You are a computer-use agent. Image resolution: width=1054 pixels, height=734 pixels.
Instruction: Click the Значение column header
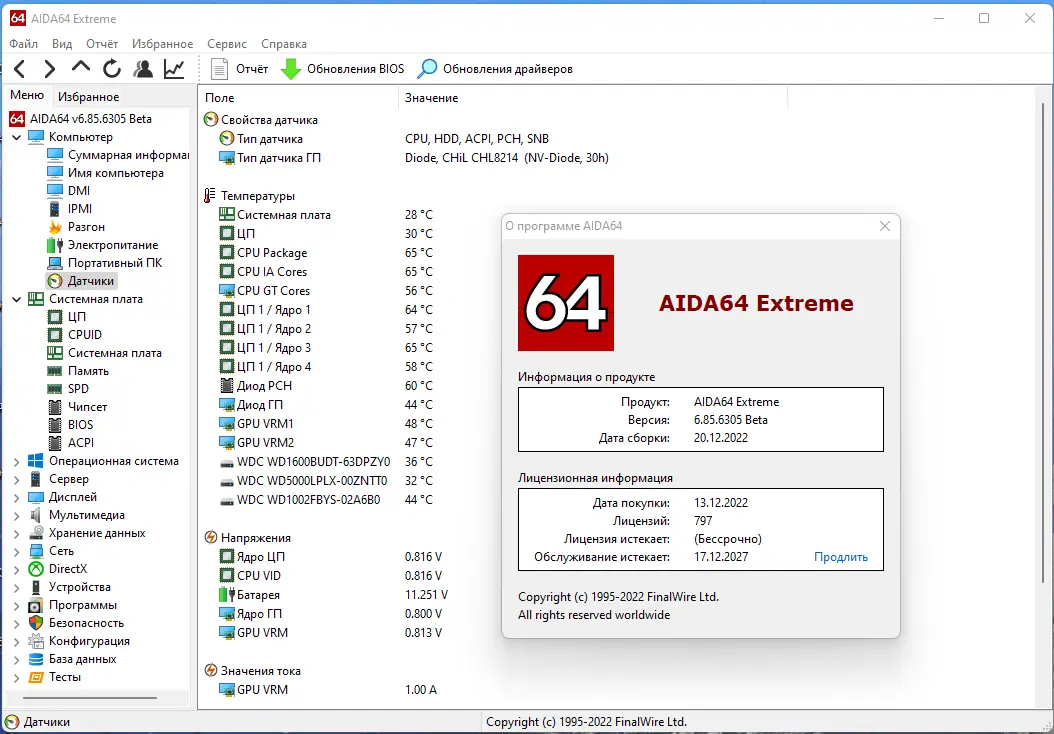tap(593, 98)
